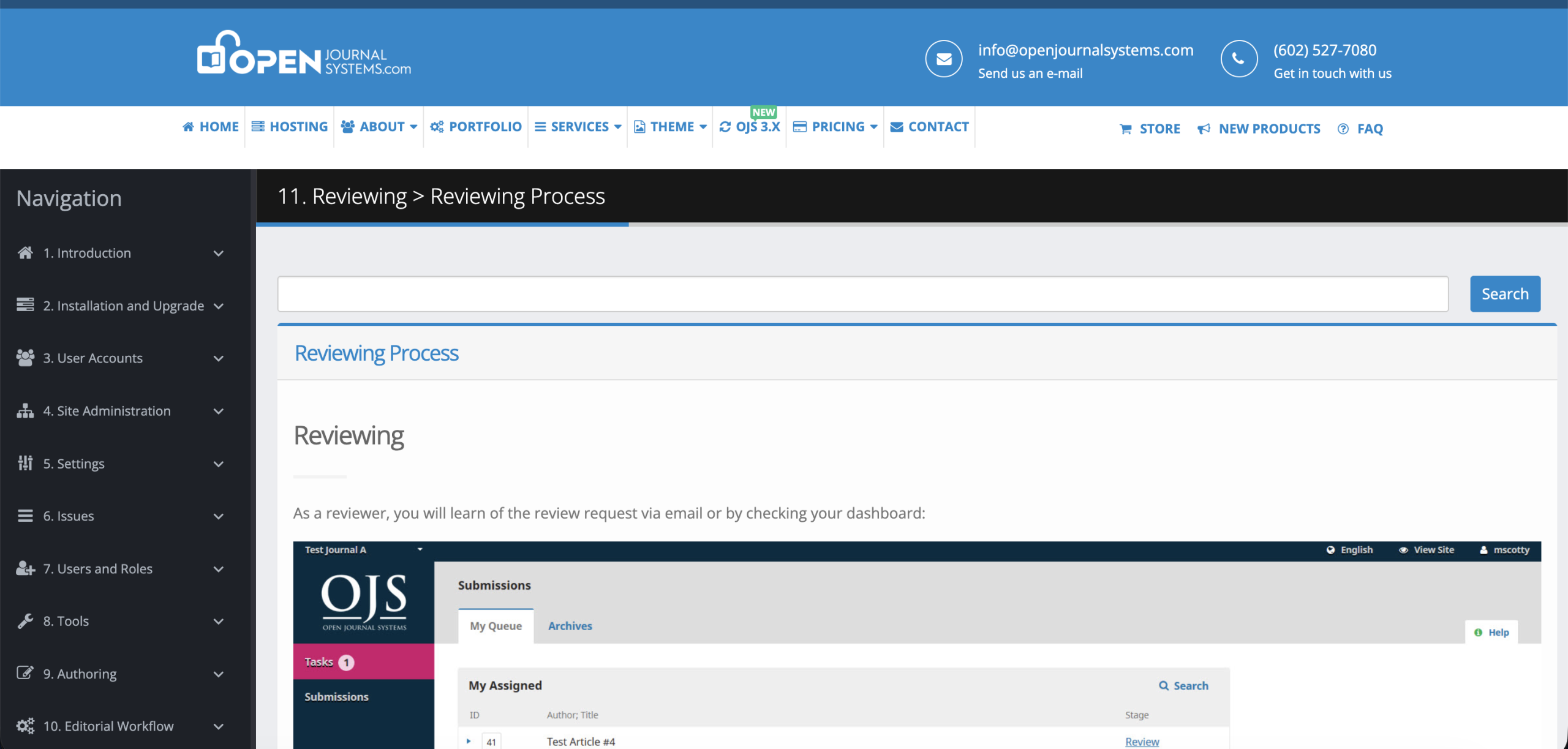Click the 'Reviewing Process' blue heading
The height and width of the screenshot is (749, 1568).
[x=376, y=353]
